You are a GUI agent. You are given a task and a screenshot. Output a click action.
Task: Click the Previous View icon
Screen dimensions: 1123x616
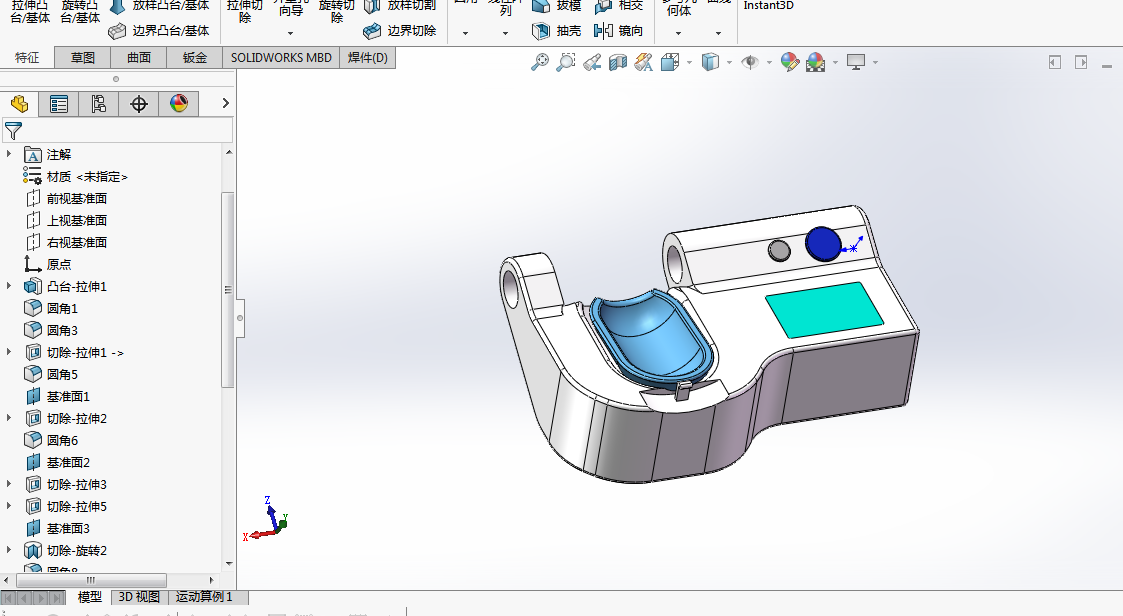(592, 62)
